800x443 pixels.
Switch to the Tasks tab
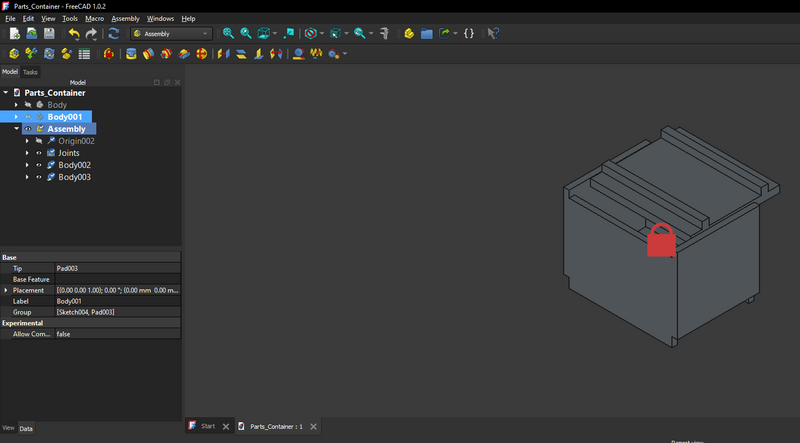pos(30,72)
